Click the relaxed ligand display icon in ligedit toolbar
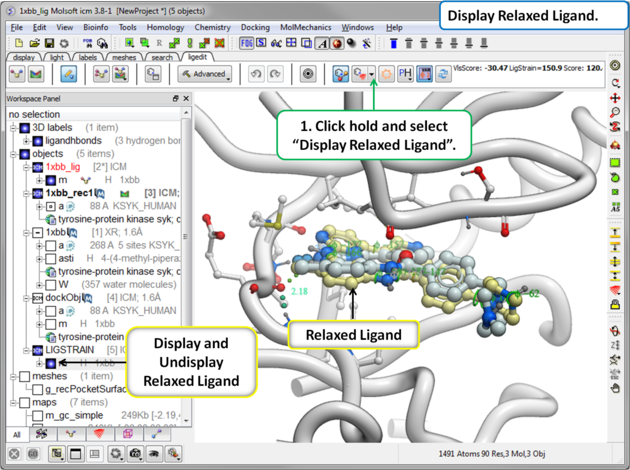 [360, 74]
